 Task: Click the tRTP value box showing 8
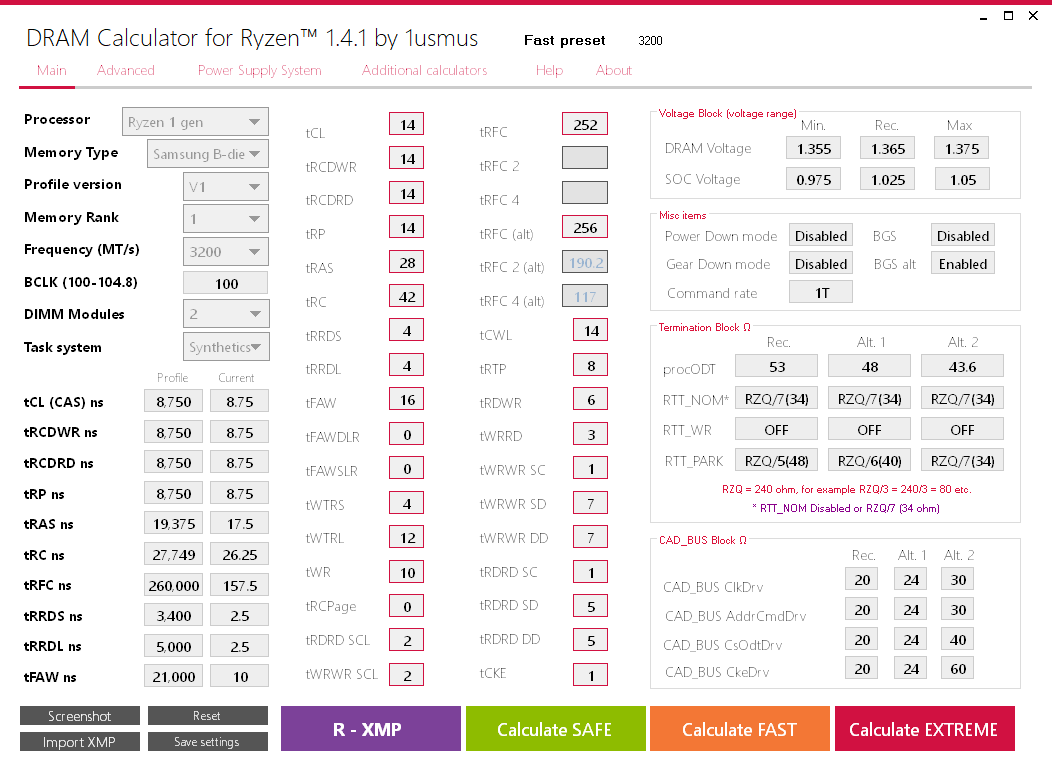pos(590,366)
